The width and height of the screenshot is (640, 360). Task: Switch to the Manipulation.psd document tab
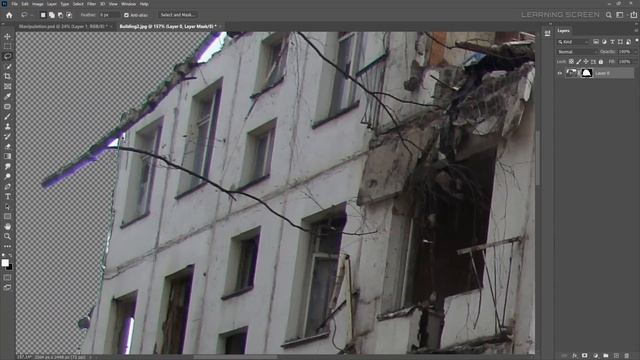63,26
